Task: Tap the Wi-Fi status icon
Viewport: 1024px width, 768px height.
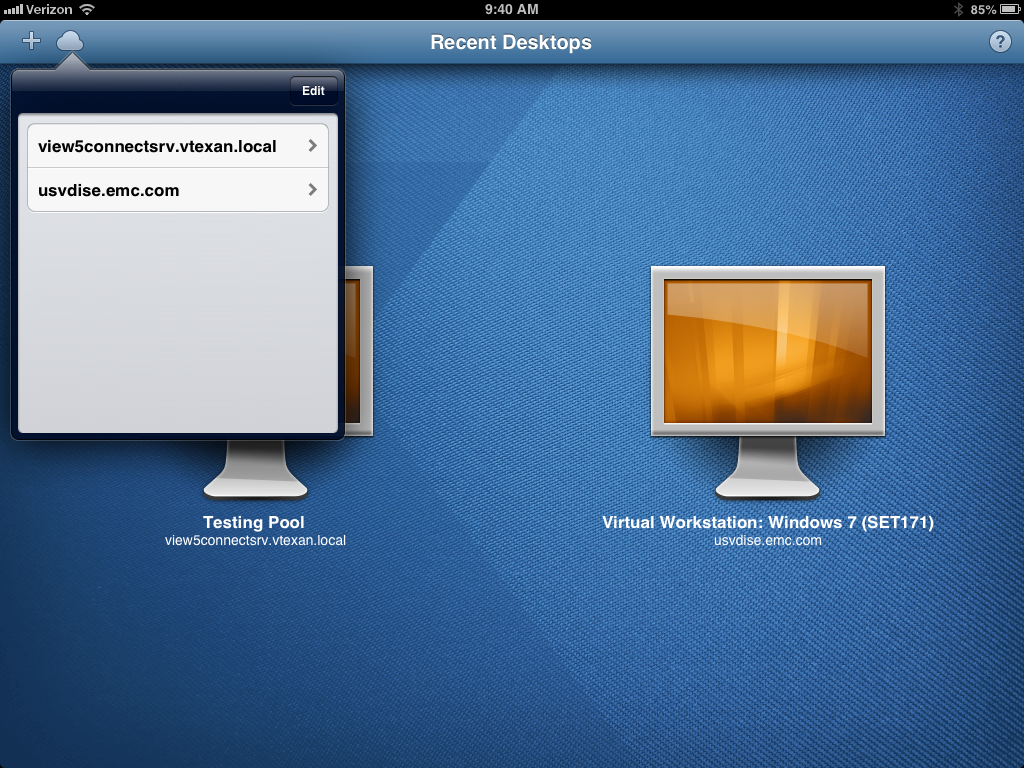Action: point(87,9)
